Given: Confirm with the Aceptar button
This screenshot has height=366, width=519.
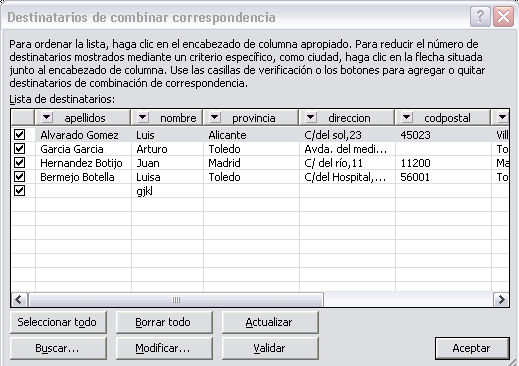Looking at the screenshot, I should tap(472, 348).
